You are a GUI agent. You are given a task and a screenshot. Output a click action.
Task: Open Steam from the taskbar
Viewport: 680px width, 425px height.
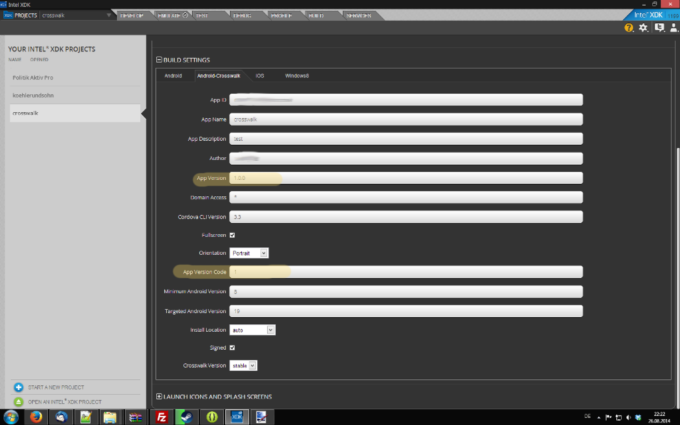186,417
